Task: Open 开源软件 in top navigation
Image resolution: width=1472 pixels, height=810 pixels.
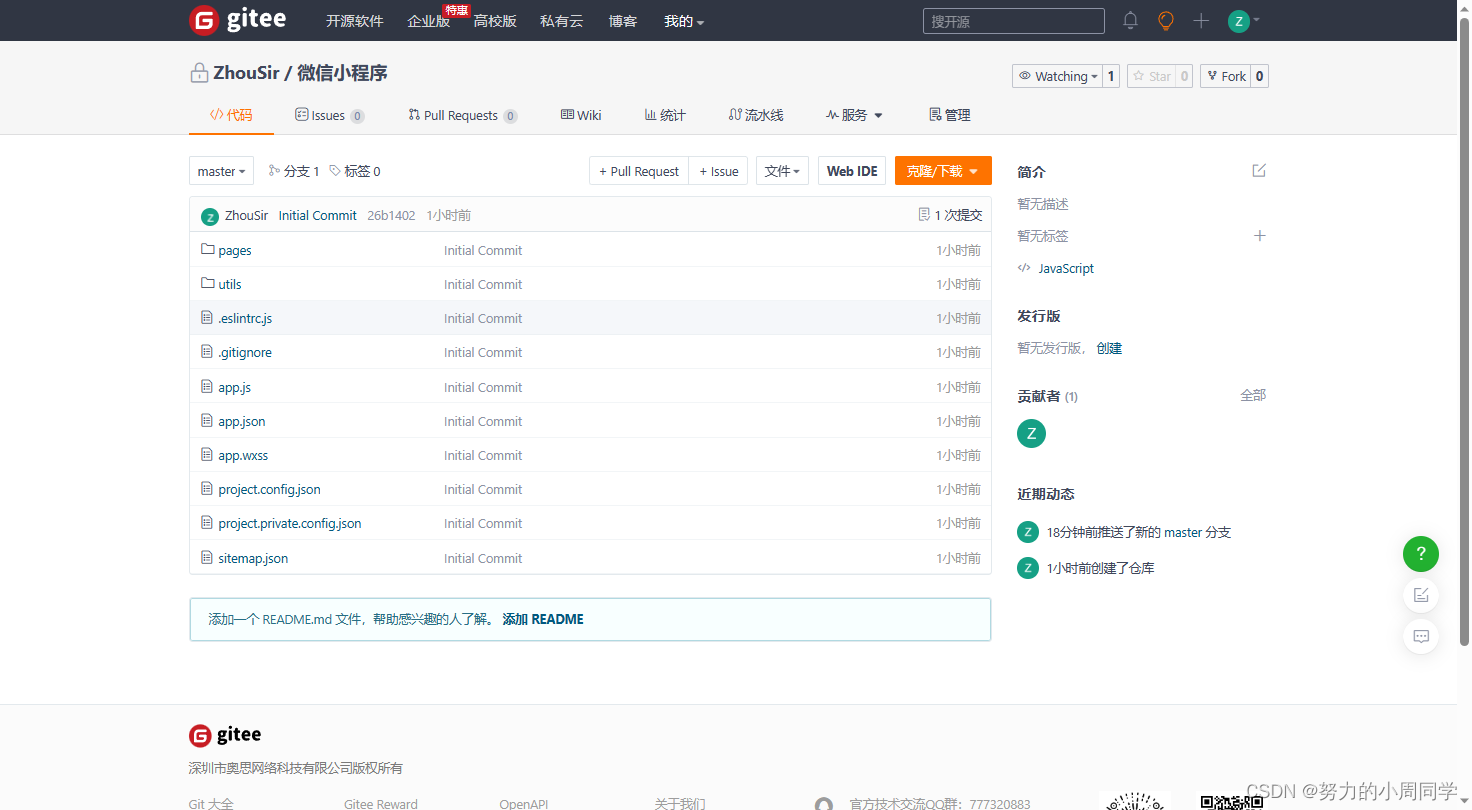Action: (354, 21)
